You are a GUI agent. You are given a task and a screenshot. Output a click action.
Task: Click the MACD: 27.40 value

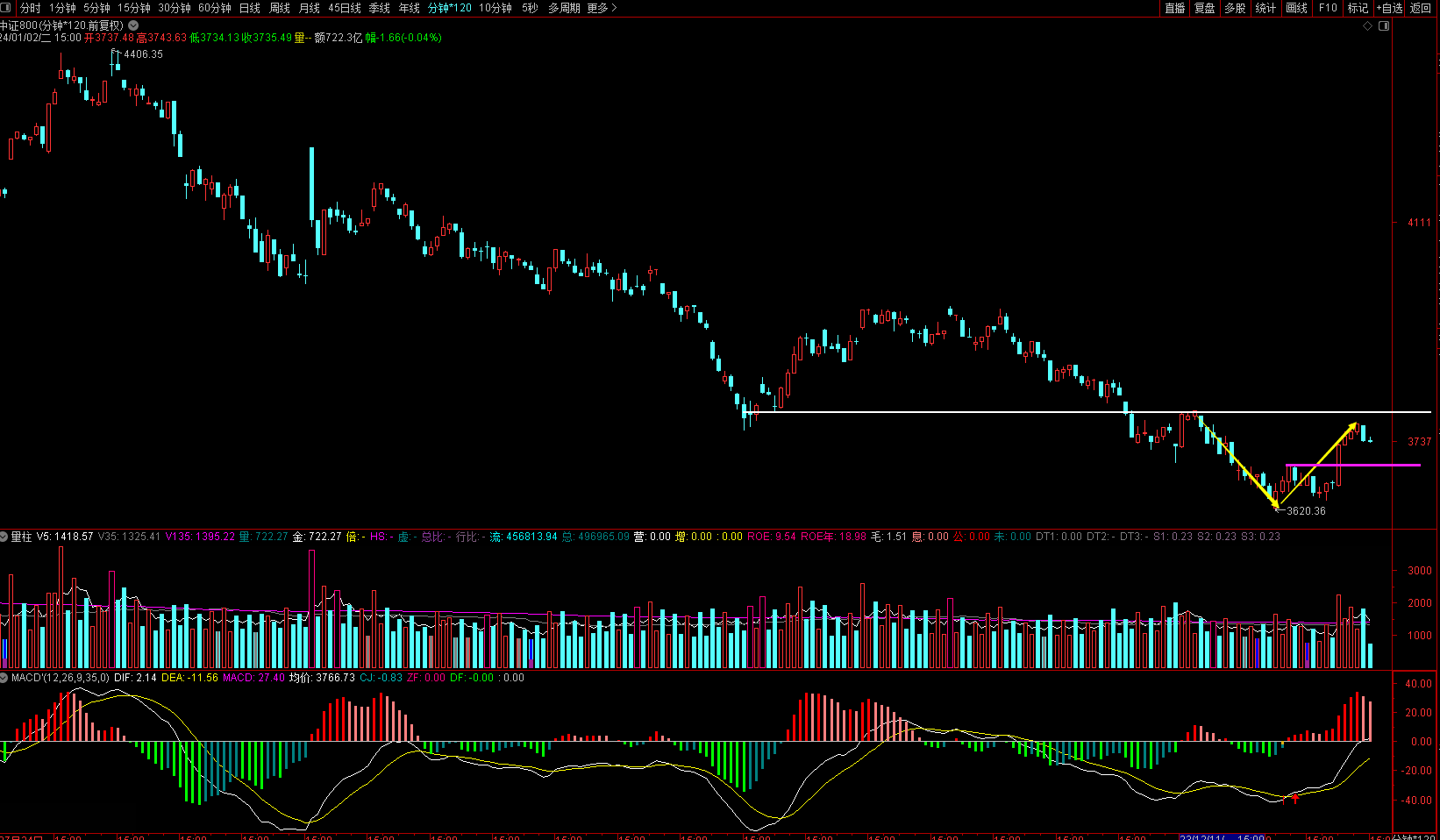point(253,678)
